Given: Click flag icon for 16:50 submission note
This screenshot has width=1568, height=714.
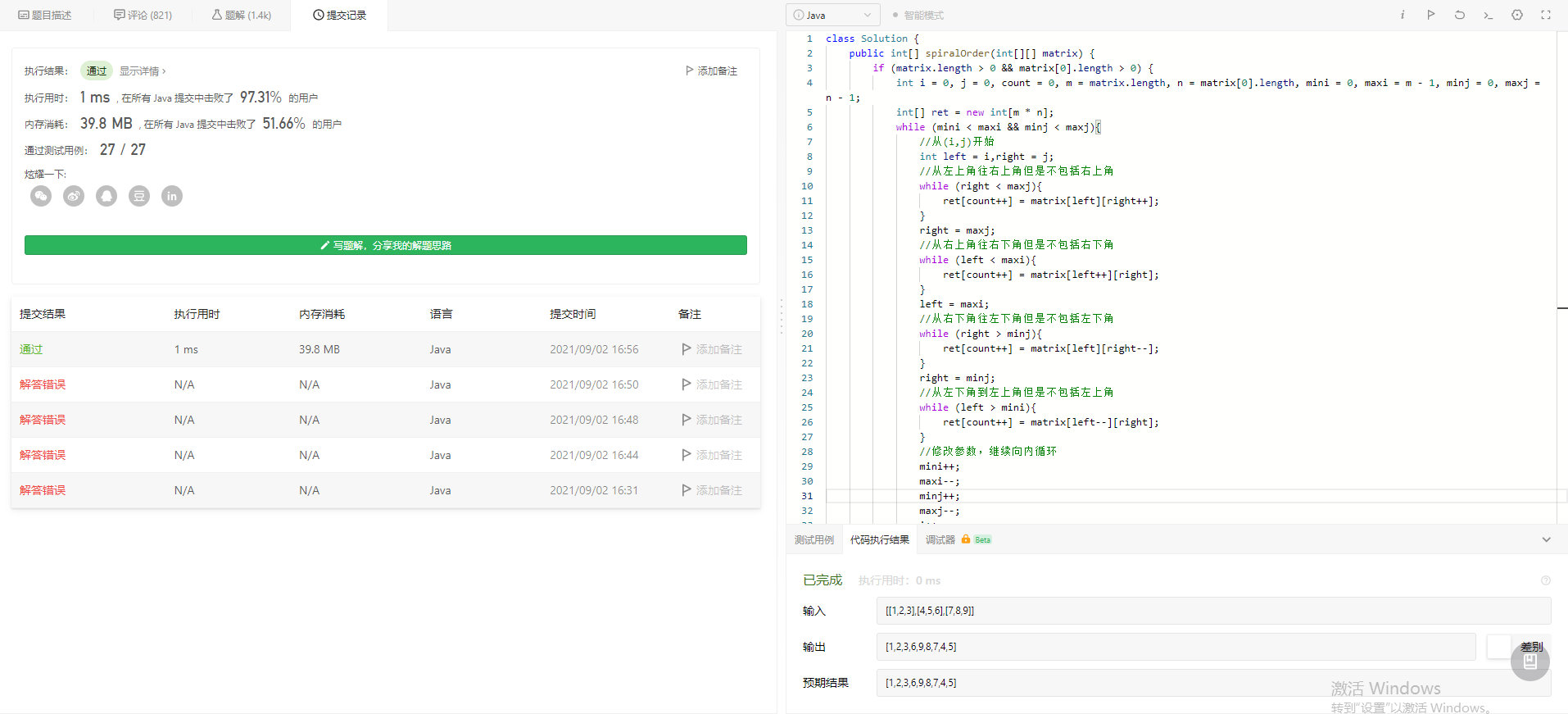Looking at the screenshot, I should coord(687,384).
